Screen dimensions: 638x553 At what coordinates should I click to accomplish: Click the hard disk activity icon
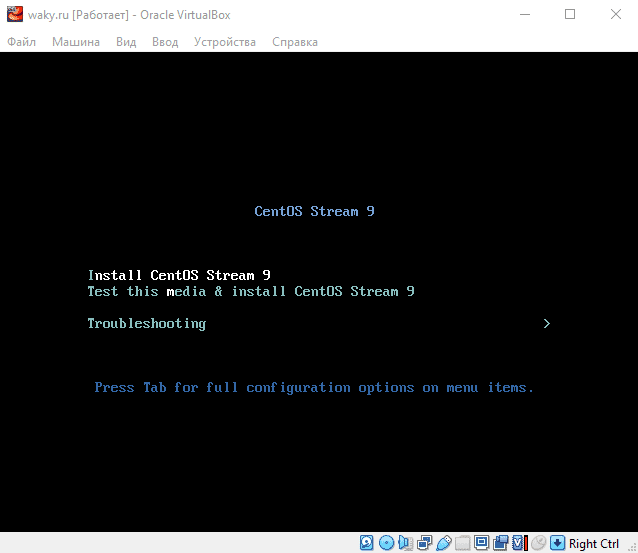(367, 543)
